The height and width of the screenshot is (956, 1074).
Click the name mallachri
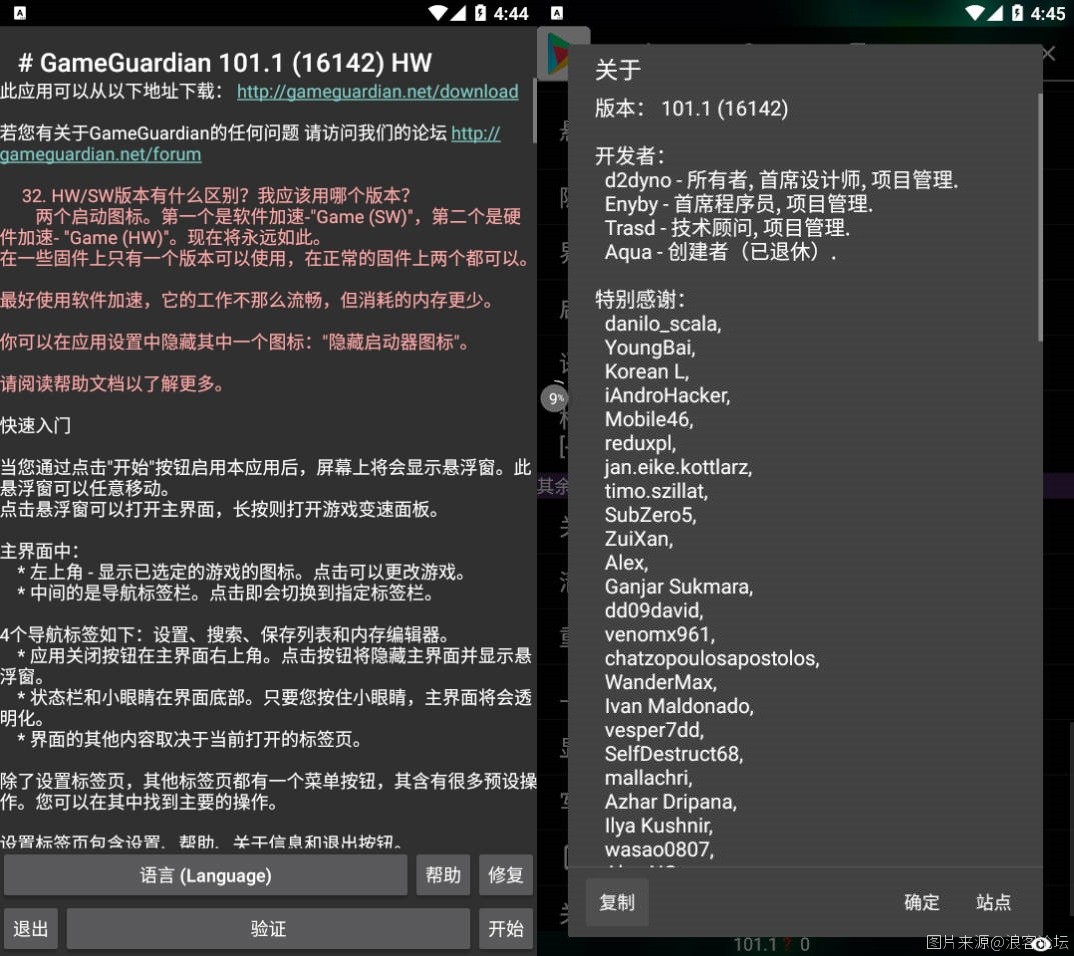click(x=648, y=778)
